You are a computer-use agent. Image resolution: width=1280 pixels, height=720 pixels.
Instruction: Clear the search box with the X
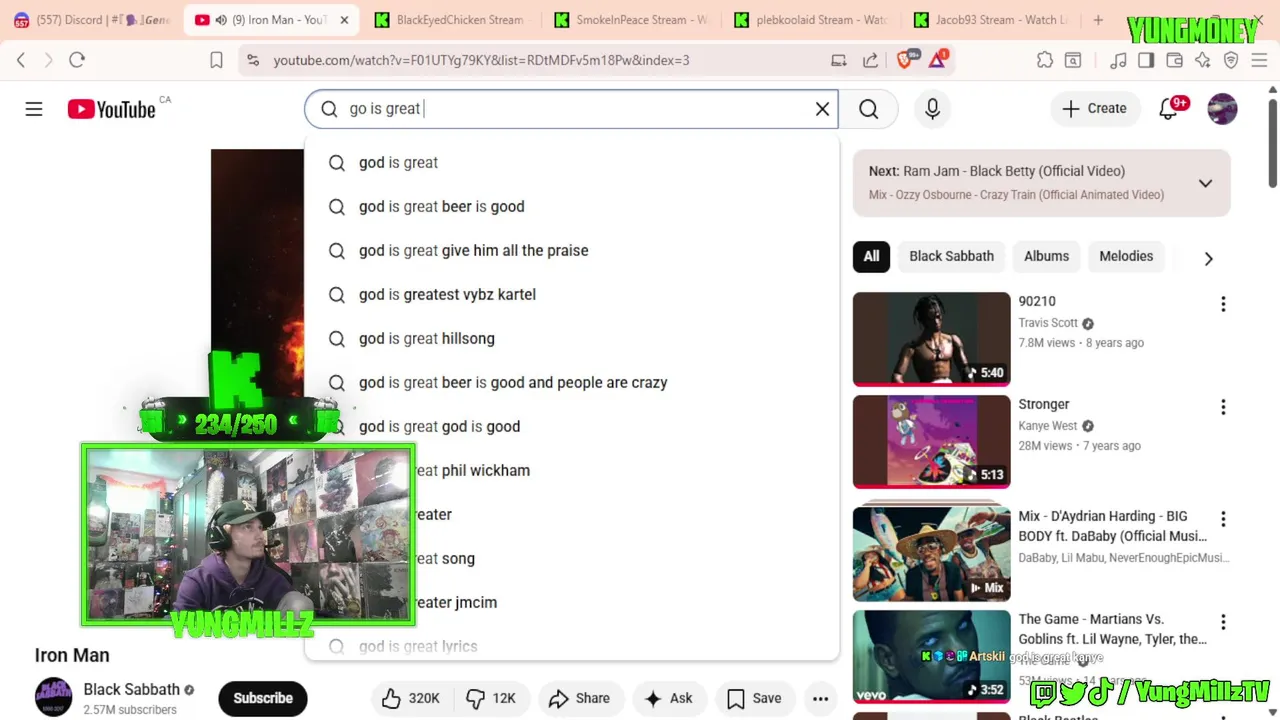click(x=822, y=109)
